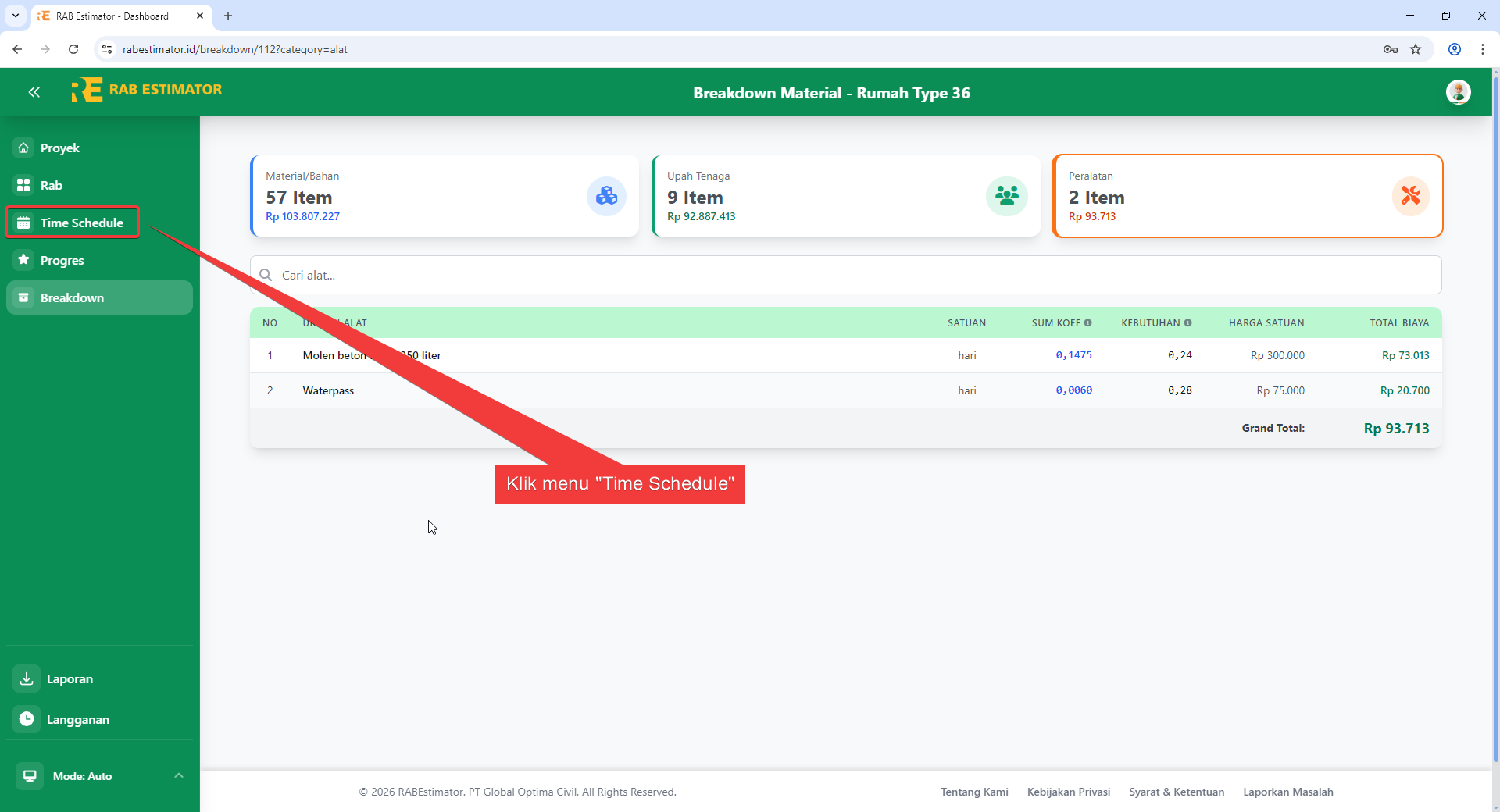Open the browser tab search dropdown

tap(15, 16)
